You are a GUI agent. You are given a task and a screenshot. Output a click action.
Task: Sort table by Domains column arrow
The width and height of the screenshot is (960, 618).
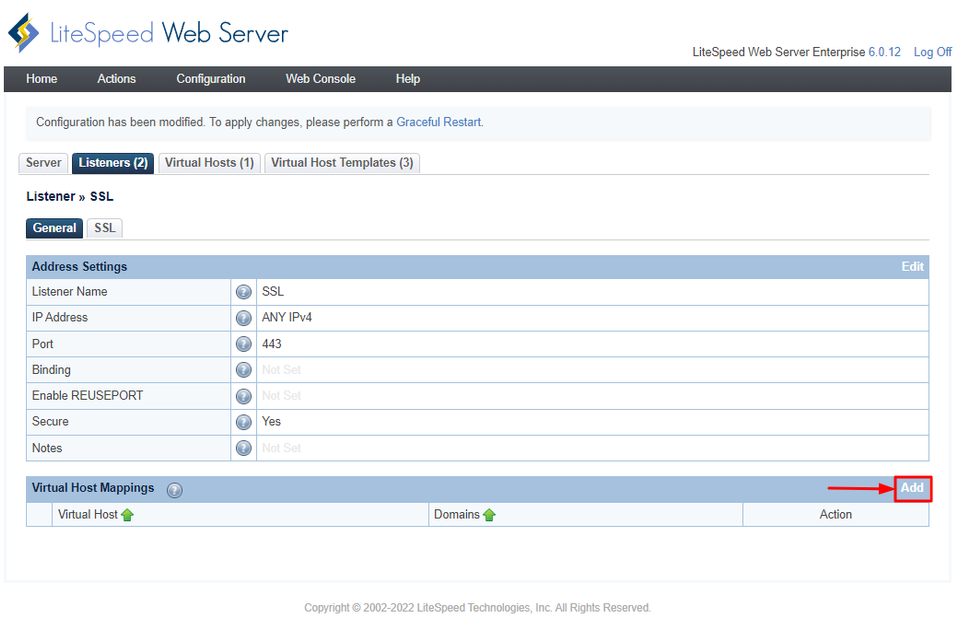[x=488, y=514]
